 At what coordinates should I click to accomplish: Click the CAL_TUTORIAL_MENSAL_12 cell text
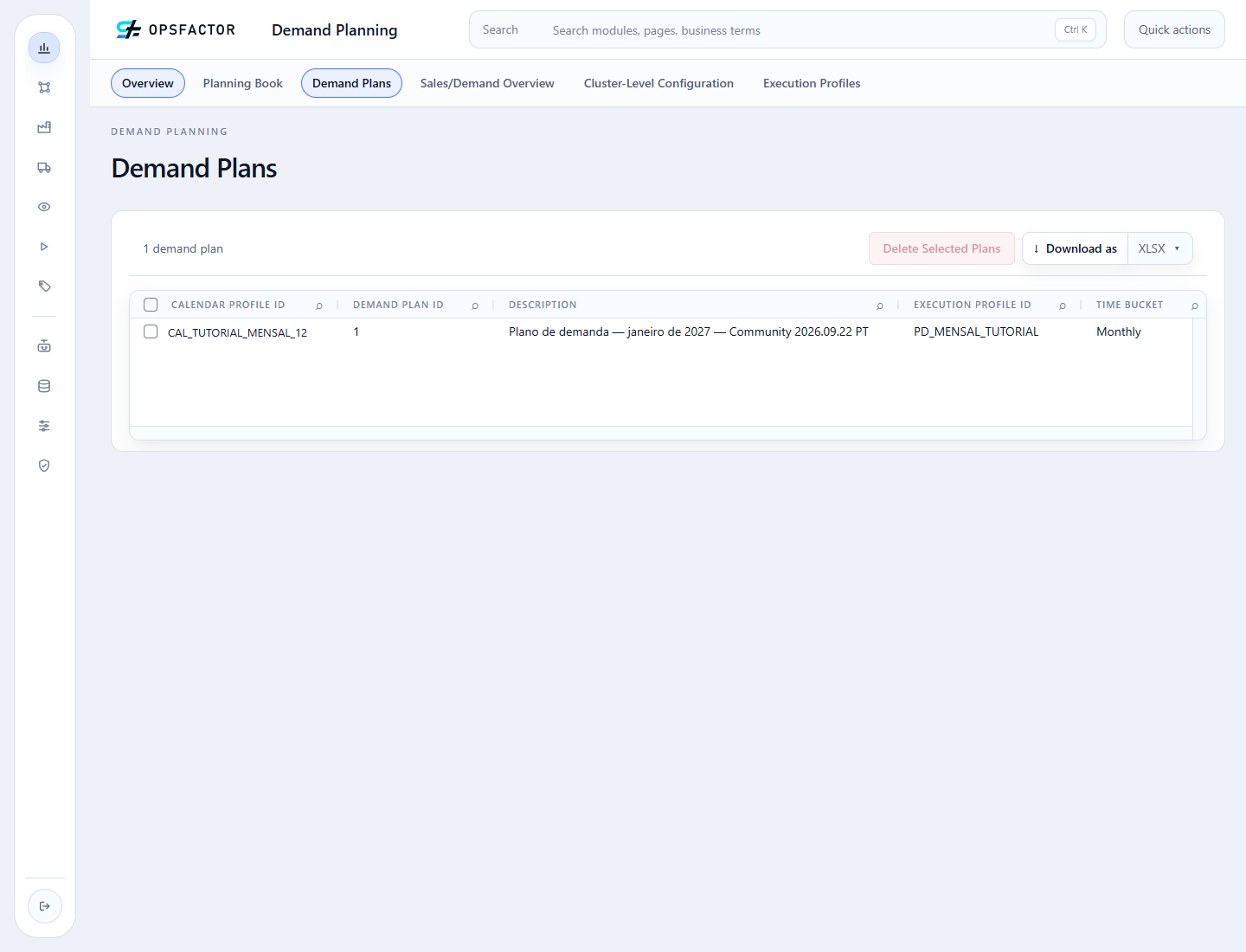pos(237,332)
